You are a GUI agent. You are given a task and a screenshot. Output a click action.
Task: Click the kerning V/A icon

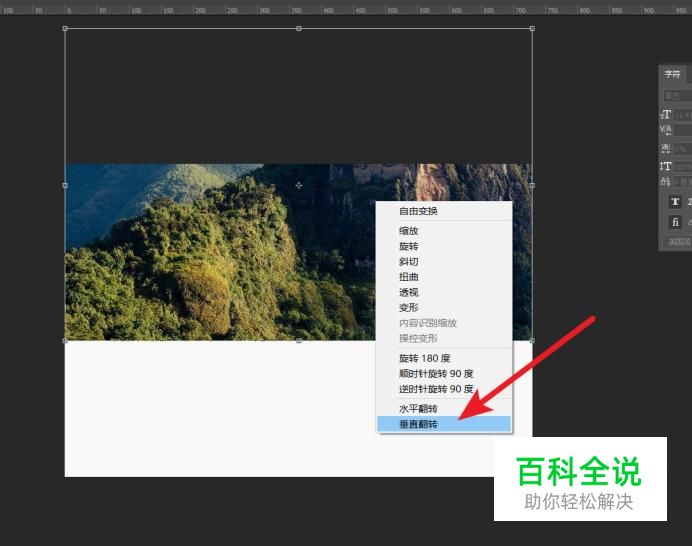click(x=666, y=130)
